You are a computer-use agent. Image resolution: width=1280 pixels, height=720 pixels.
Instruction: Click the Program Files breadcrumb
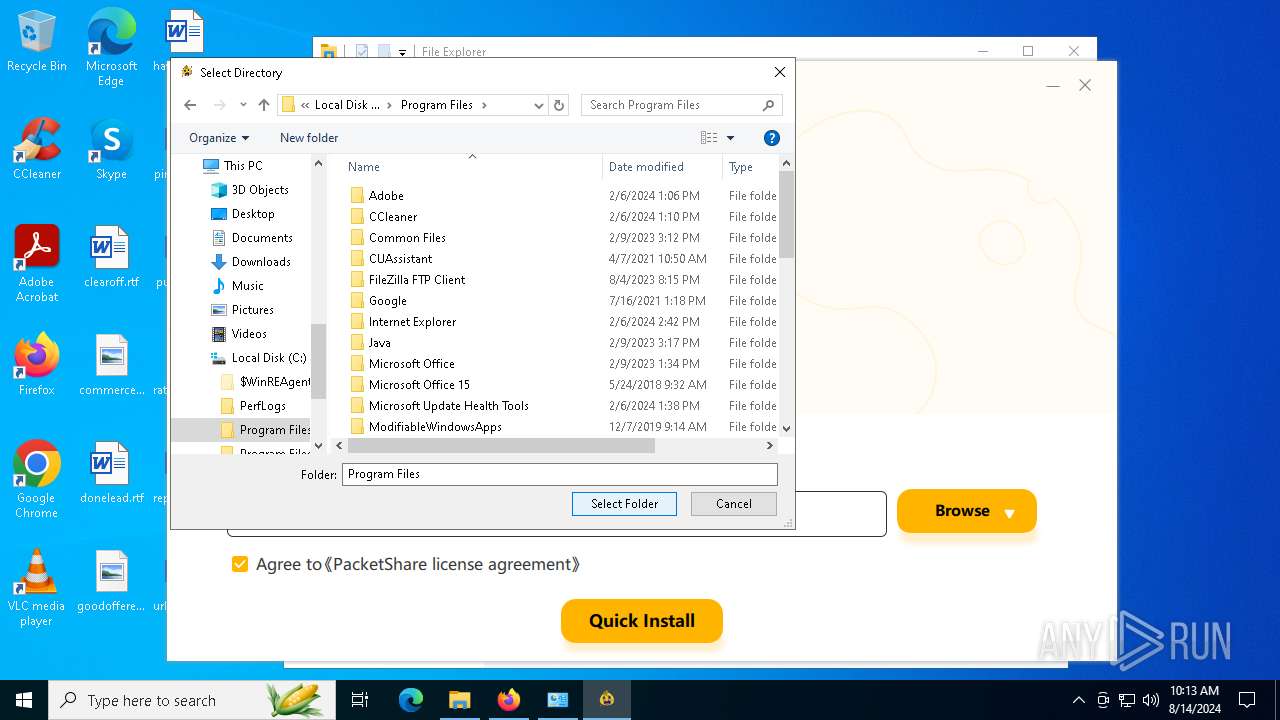pos(437,105)
